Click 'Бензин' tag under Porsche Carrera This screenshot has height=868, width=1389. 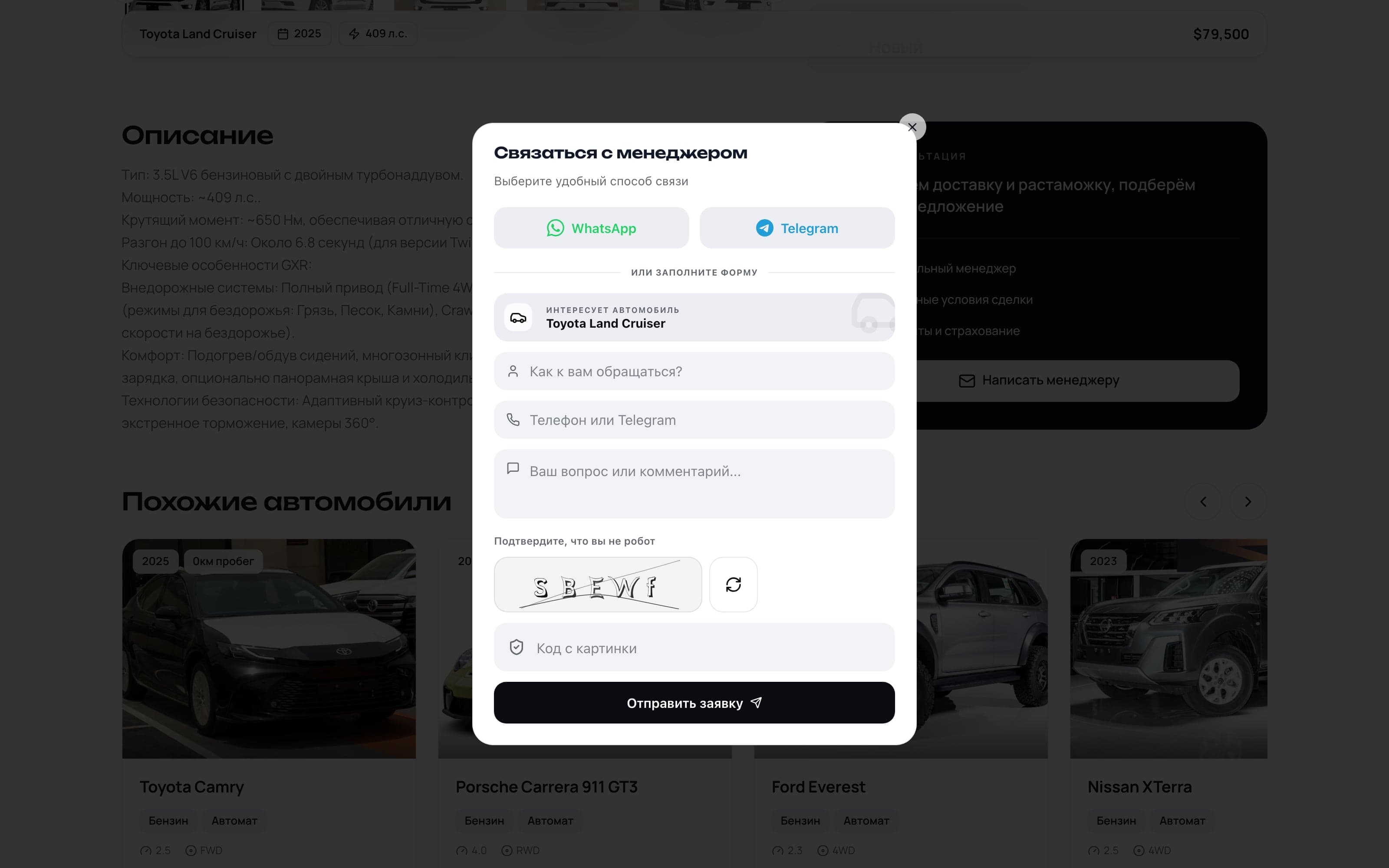(484, 820)
